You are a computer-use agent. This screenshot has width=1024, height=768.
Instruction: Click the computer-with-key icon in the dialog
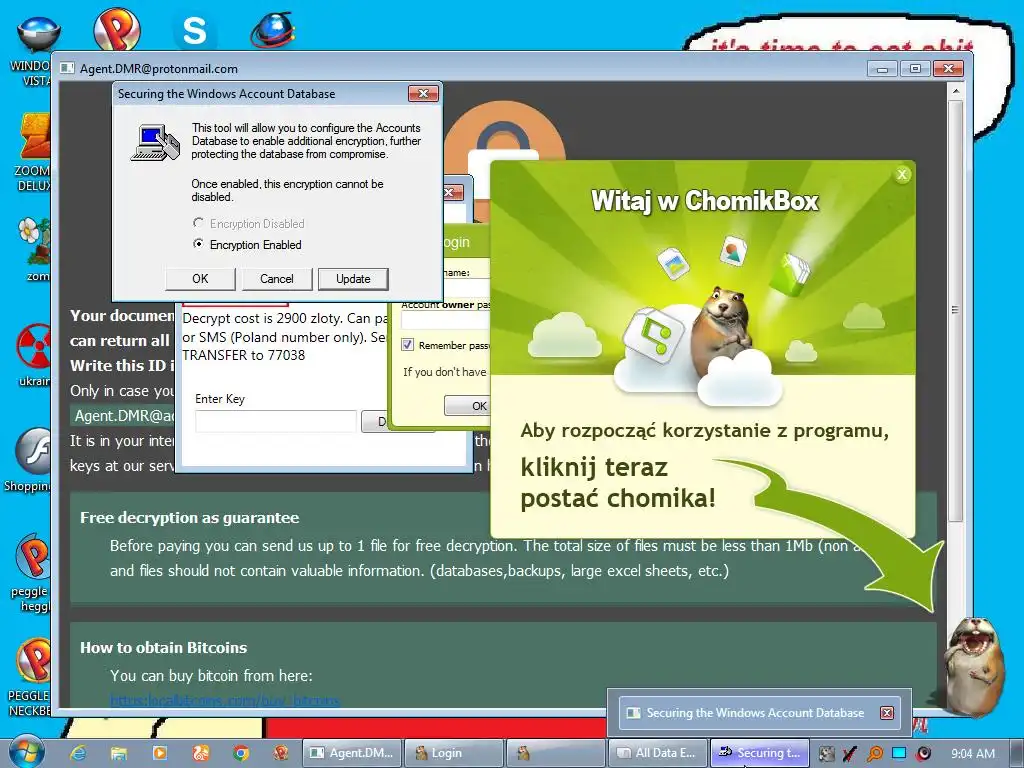(x=155, y=143)
